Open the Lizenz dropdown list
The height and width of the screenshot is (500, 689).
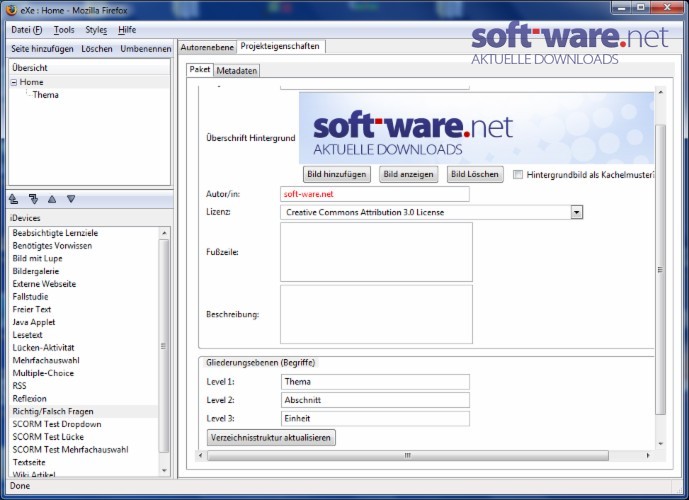[577, 212]
